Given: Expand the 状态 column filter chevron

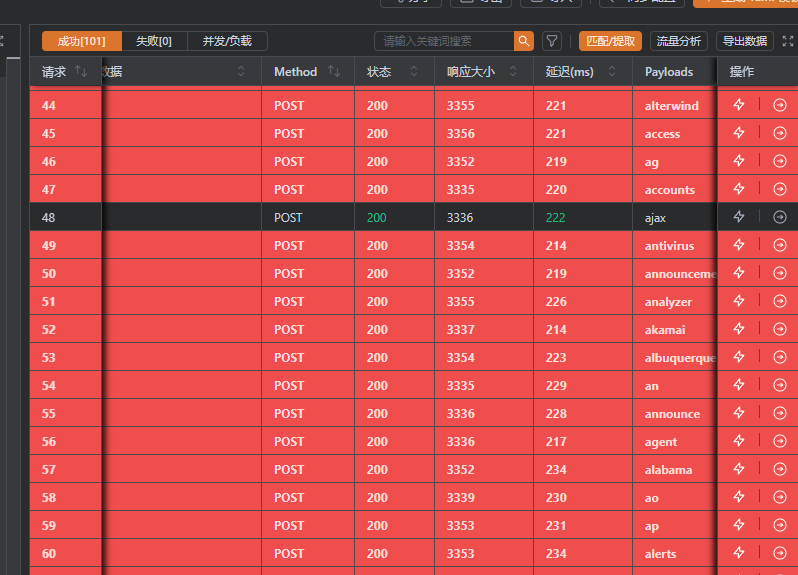Looking at the screenshot, I should pyautogui.click(x=413, y=72).
